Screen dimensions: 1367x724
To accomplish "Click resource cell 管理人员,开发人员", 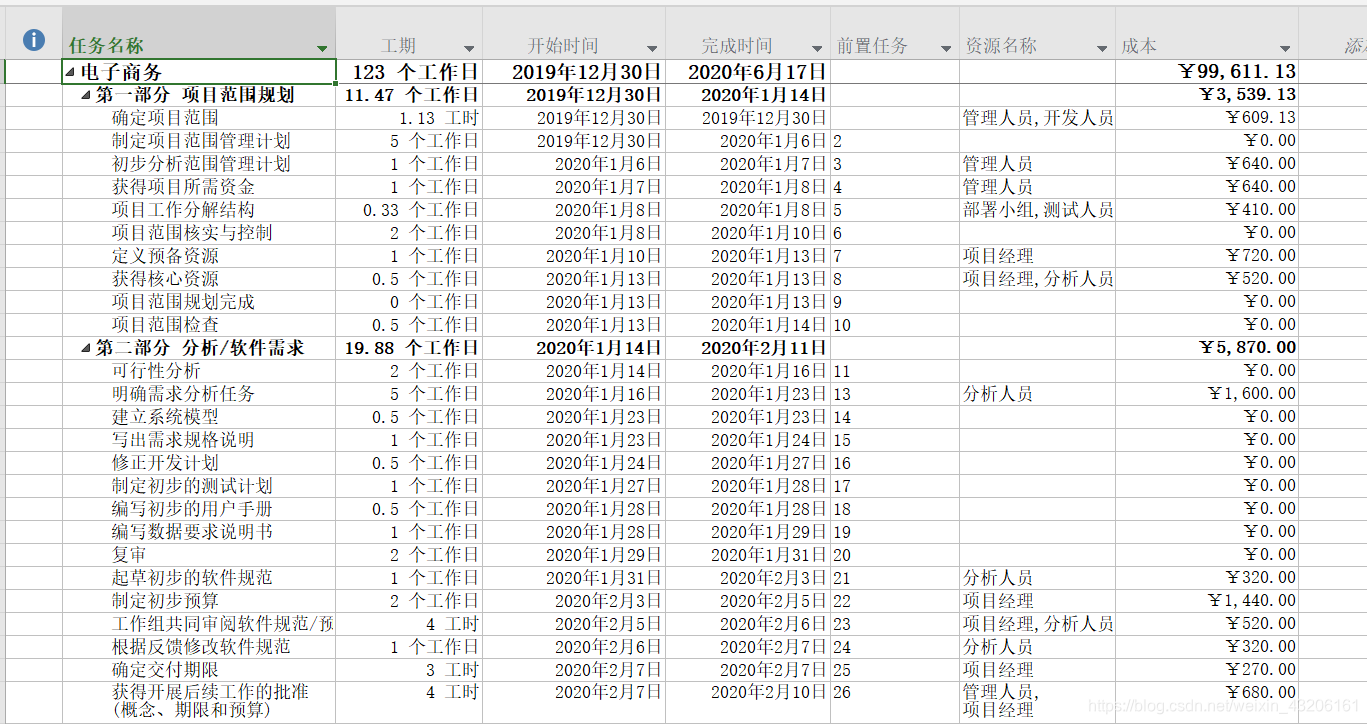I will 1038,118.
